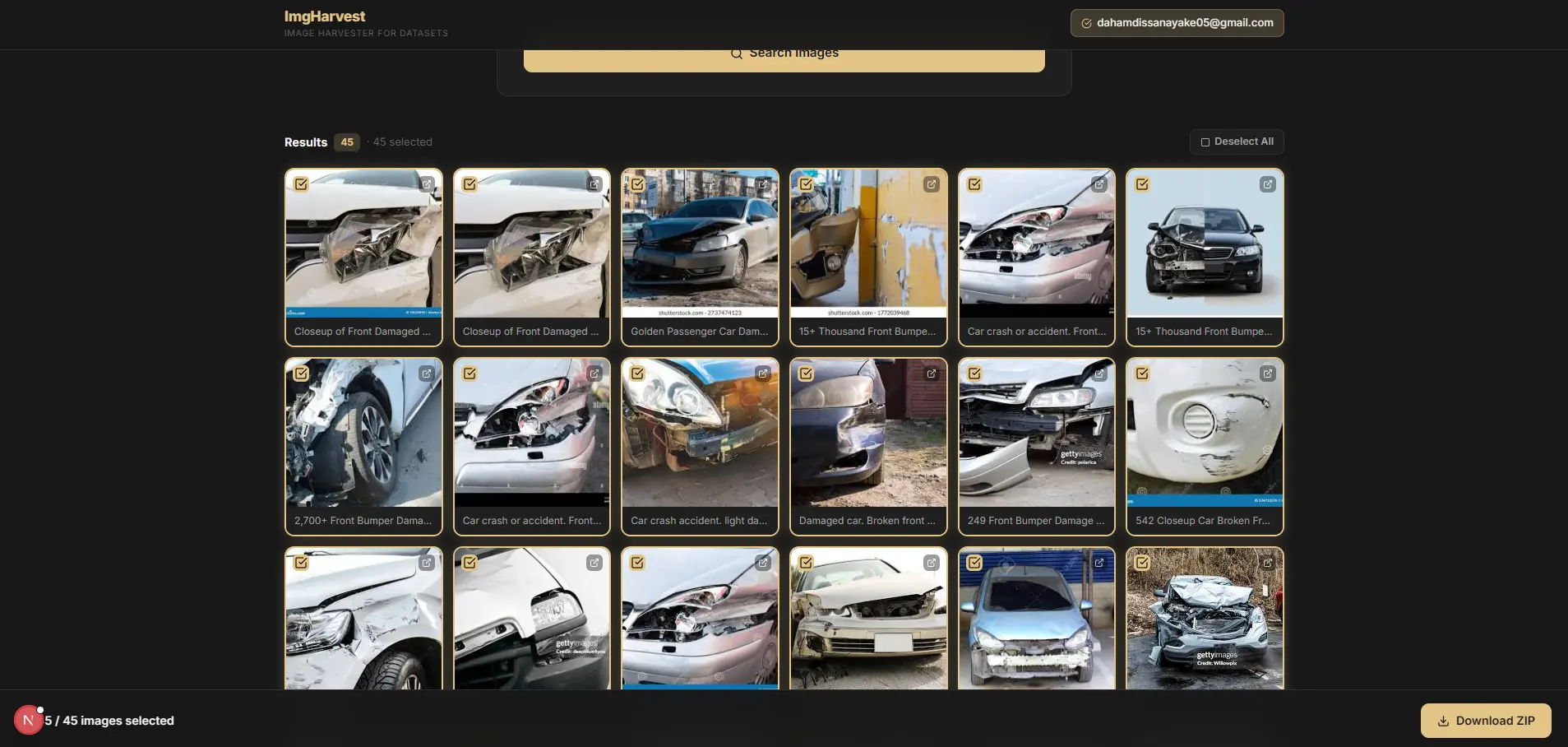Open source link on 249 Front Bumper Damage image
The height and width of the screenshot is (747, 1568).
pos(1099,373)
